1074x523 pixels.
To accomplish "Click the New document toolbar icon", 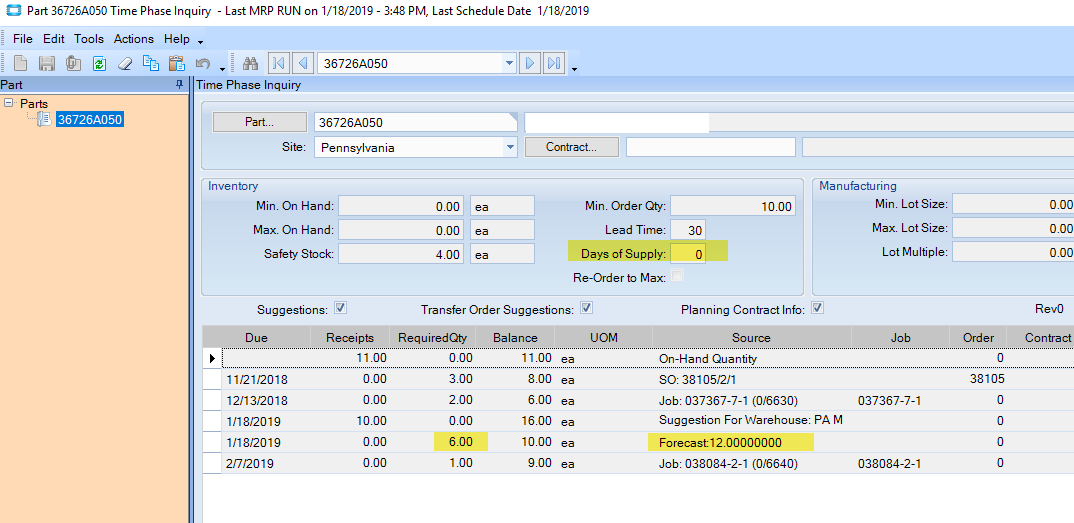I will 20,64.
